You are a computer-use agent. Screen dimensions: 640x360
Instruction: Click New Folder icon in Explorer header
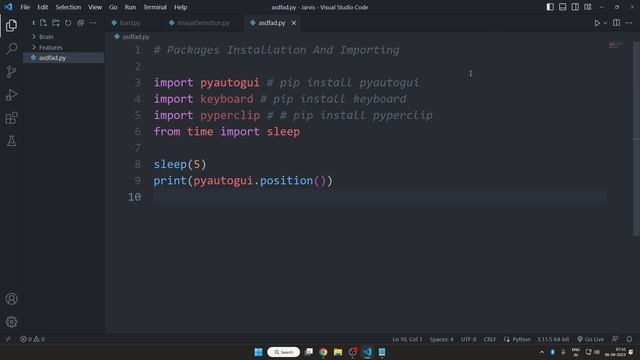pos(56,23)
